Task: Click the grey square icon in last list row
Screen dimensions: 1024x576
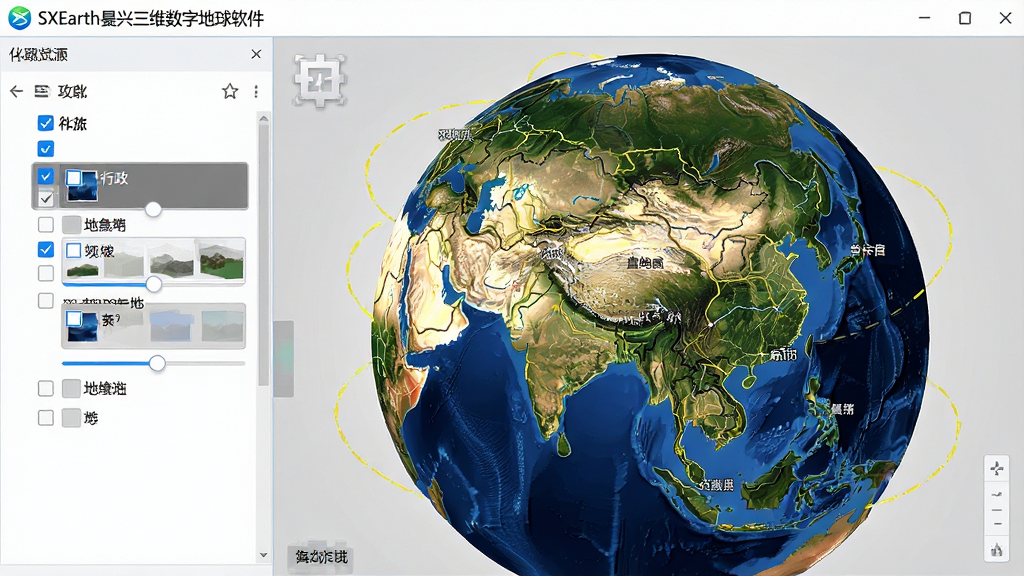Action: tap(71, 418)
